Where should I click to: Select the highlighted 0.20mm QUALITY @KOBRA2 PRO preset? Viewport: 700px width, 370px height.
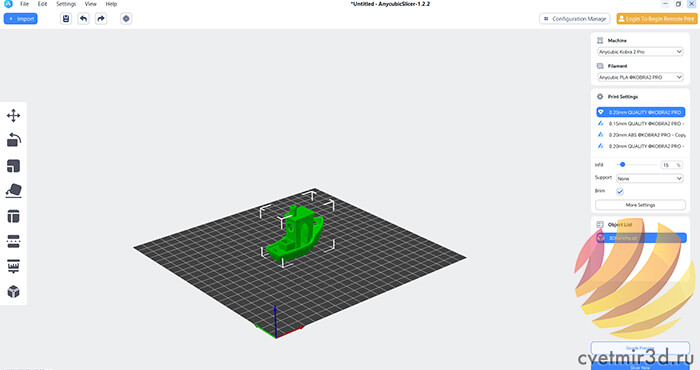tap(641, 112)
